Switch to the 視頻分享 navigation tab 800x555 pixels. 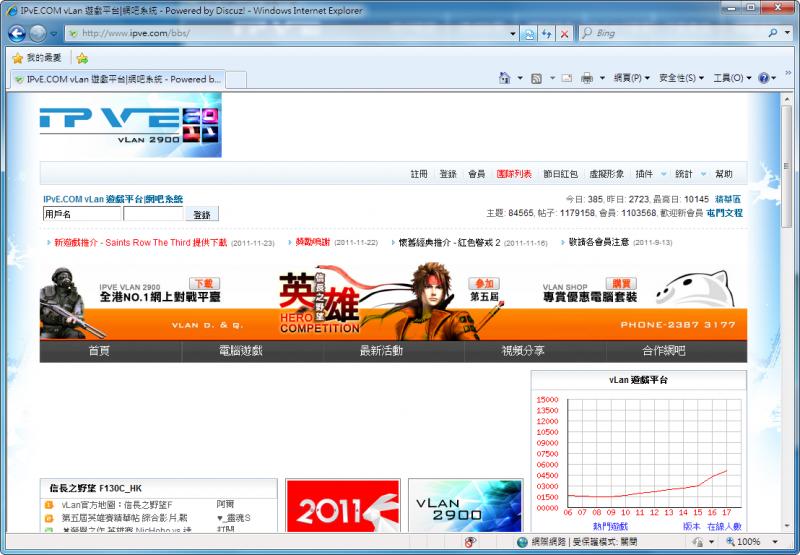[523, 351]
